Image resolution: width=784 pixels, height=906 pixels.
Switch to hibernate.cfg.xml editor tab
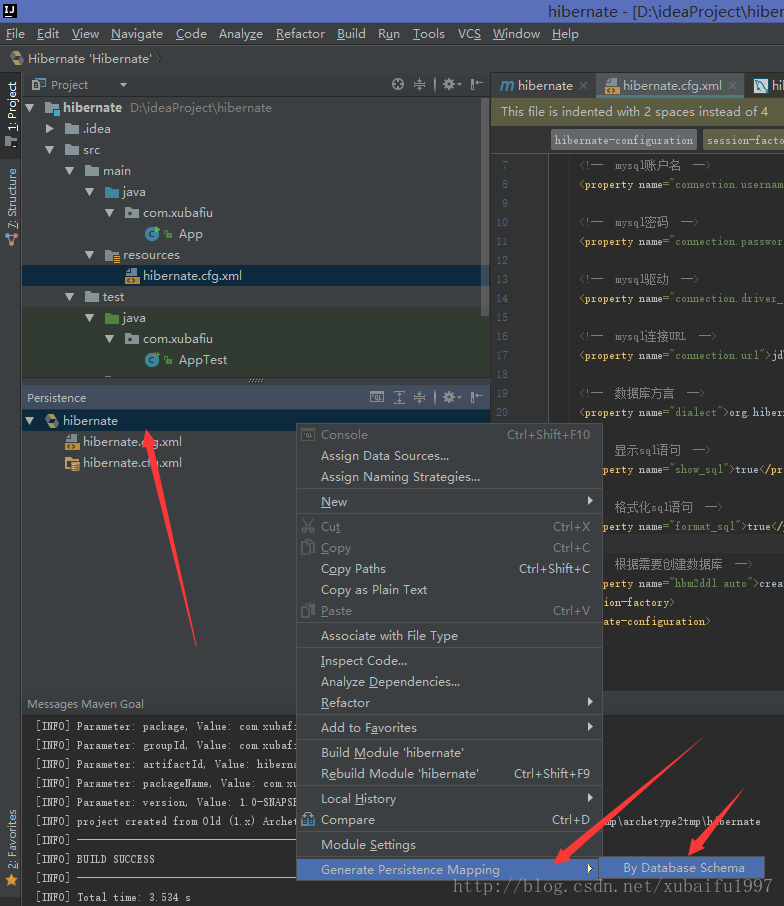(x=672, y=86)
